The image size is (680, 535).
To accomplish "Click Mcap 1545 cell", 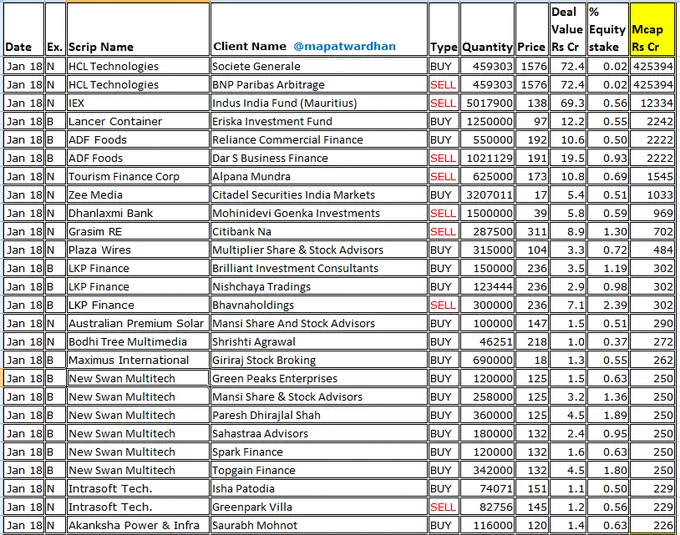I will (x=652, y=176).
